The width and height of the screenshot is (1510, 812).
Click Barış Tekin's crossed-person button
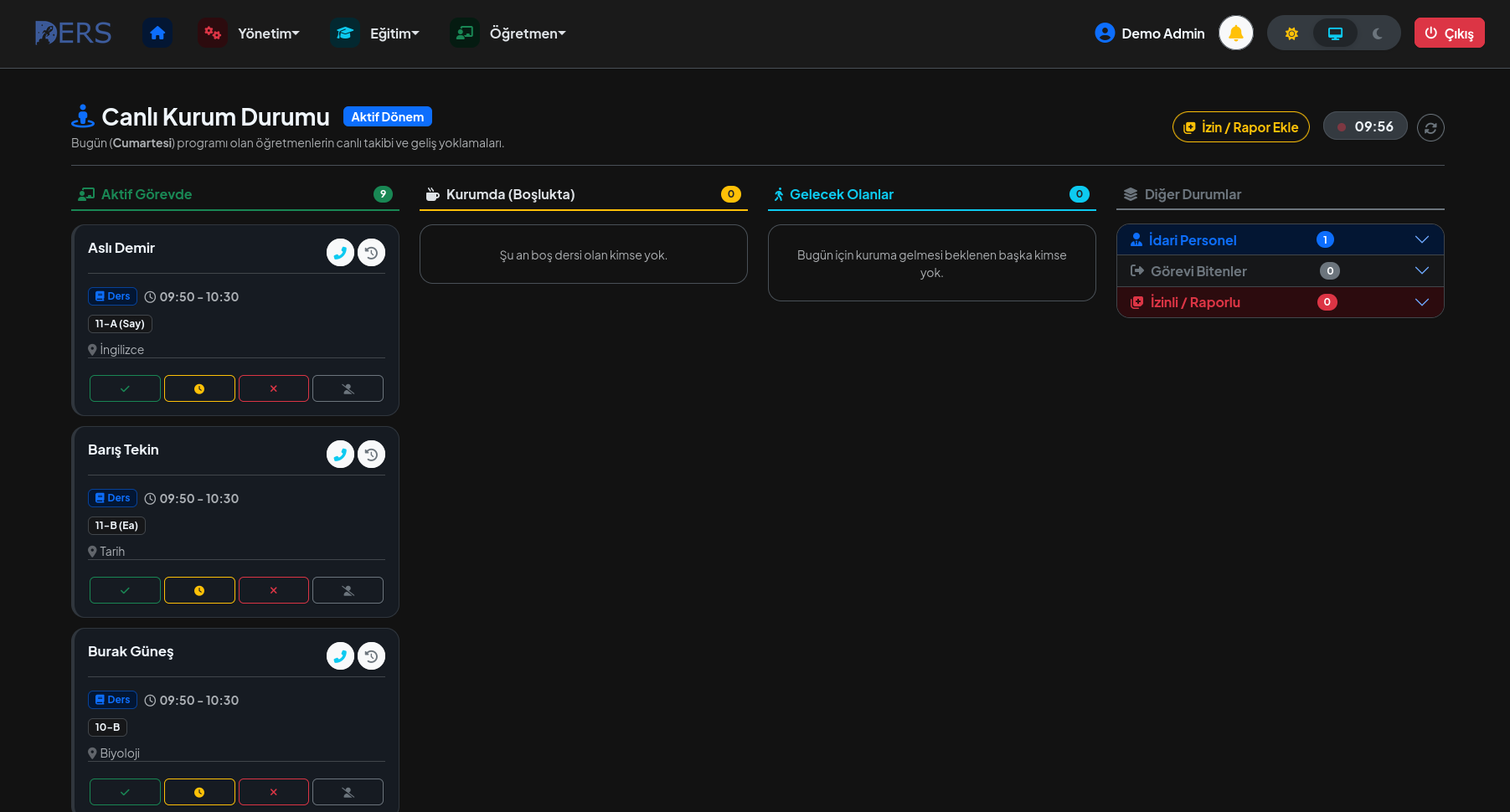(x=348, y=590)
